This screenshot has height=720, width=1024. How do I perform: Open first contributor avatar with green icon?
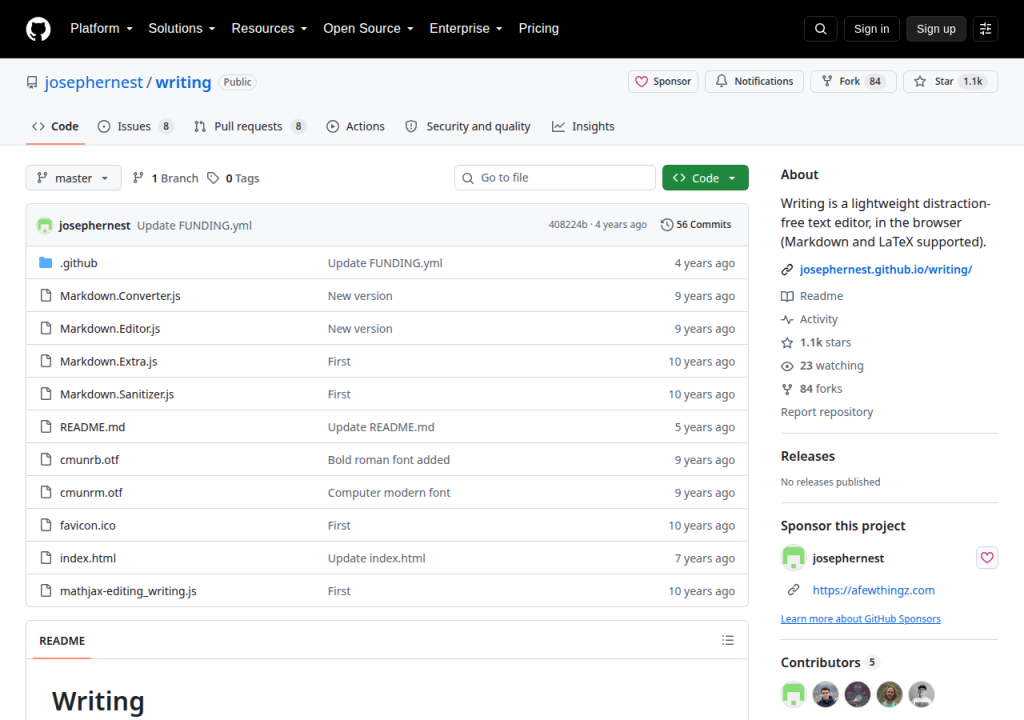coord(793,694)
